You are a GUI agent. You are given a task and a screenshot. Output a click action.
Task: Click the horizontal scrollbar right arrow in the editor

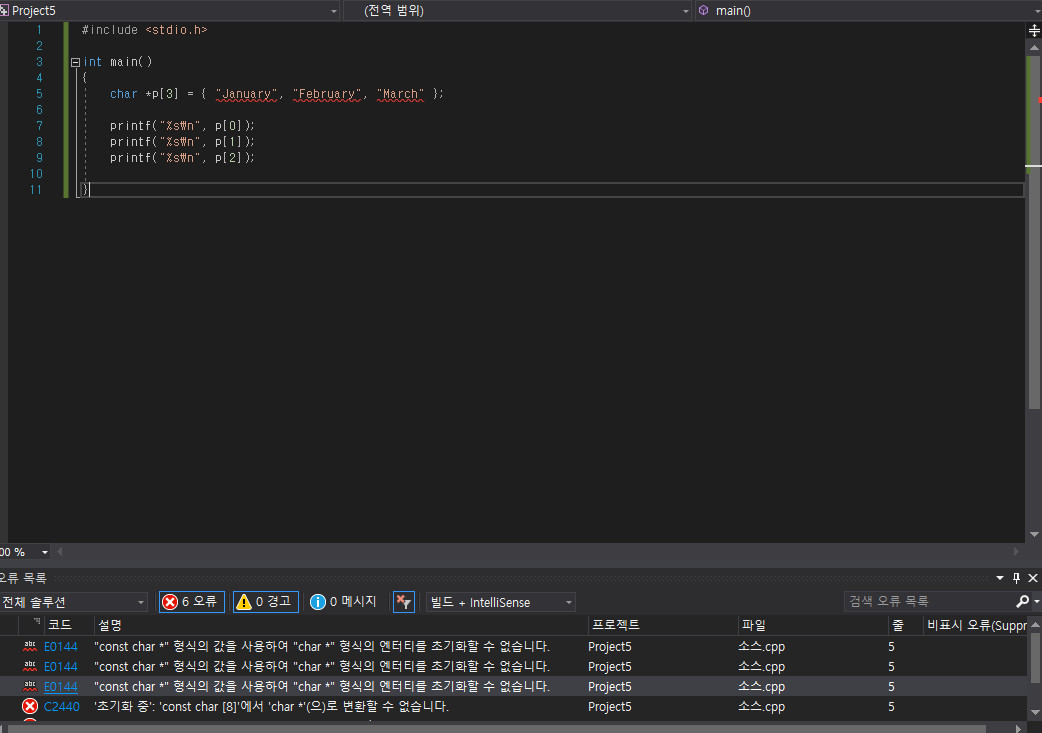click(x=1015, y=552)
